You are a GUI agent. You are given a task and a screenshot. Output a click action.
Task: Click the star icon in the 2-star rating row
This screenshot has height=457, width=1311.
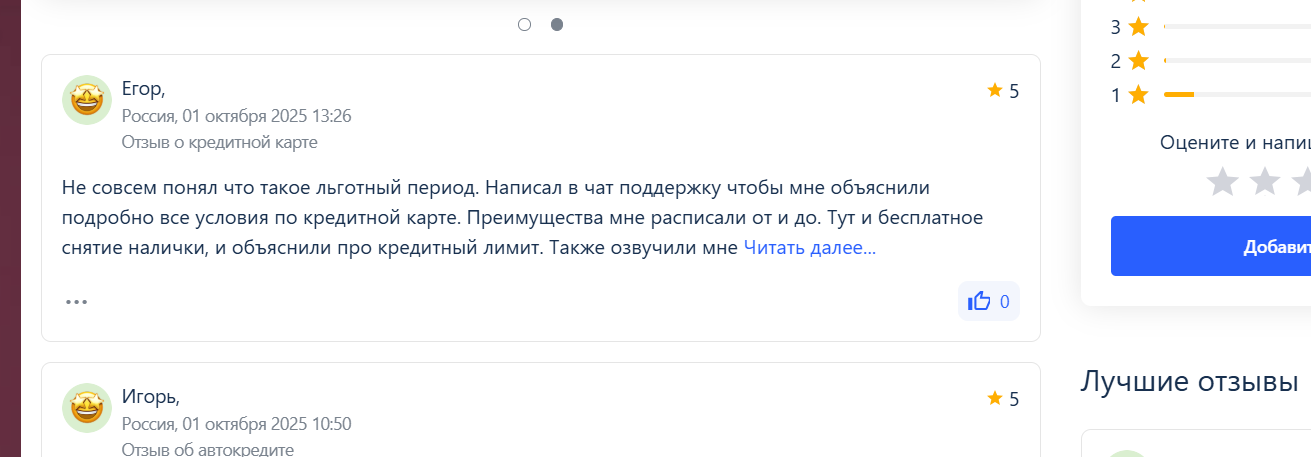1138,61
